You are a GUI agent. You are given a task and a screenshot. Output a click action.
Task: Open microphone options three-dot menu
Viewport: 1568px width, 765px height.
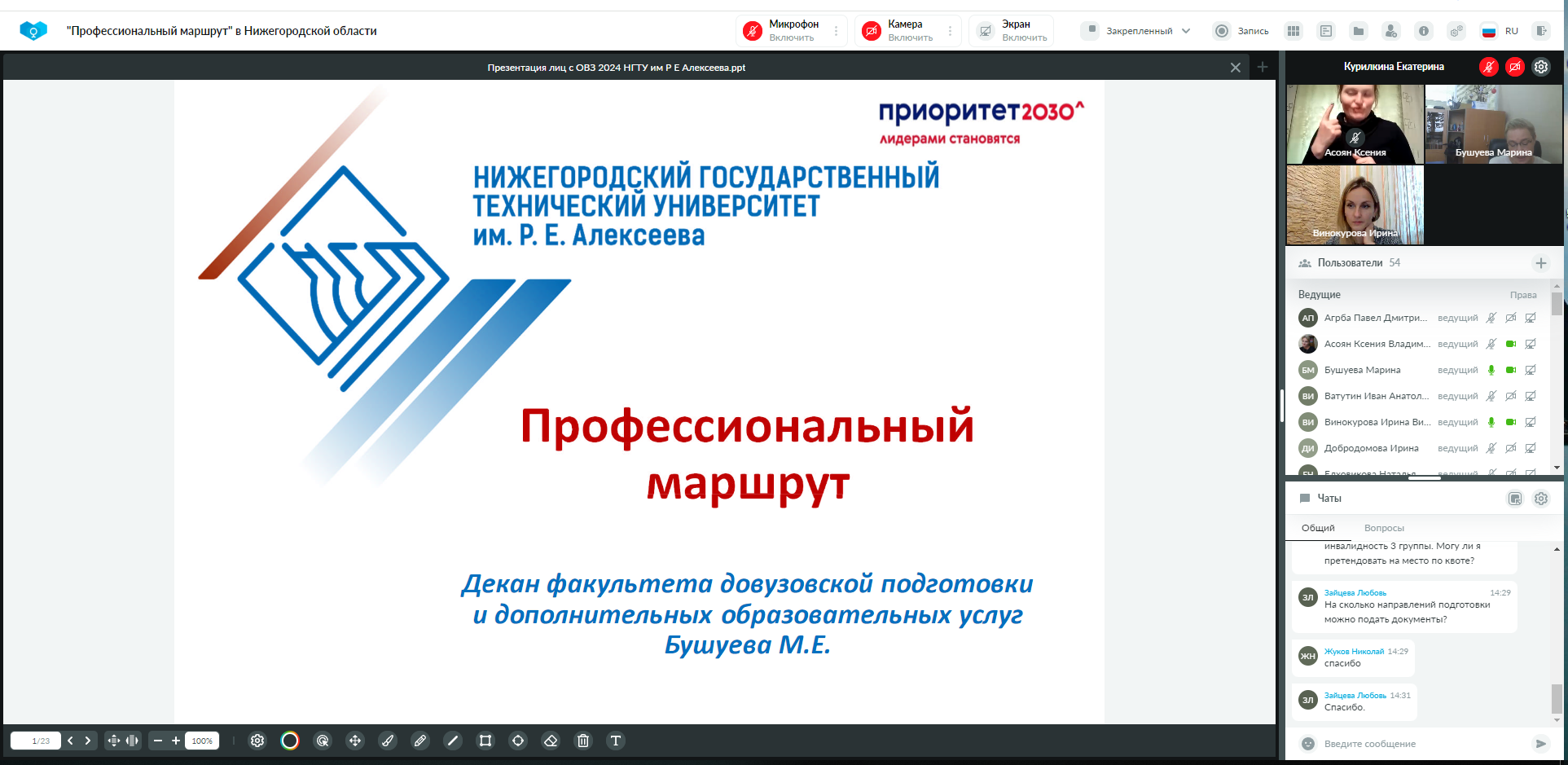point(836,31)
